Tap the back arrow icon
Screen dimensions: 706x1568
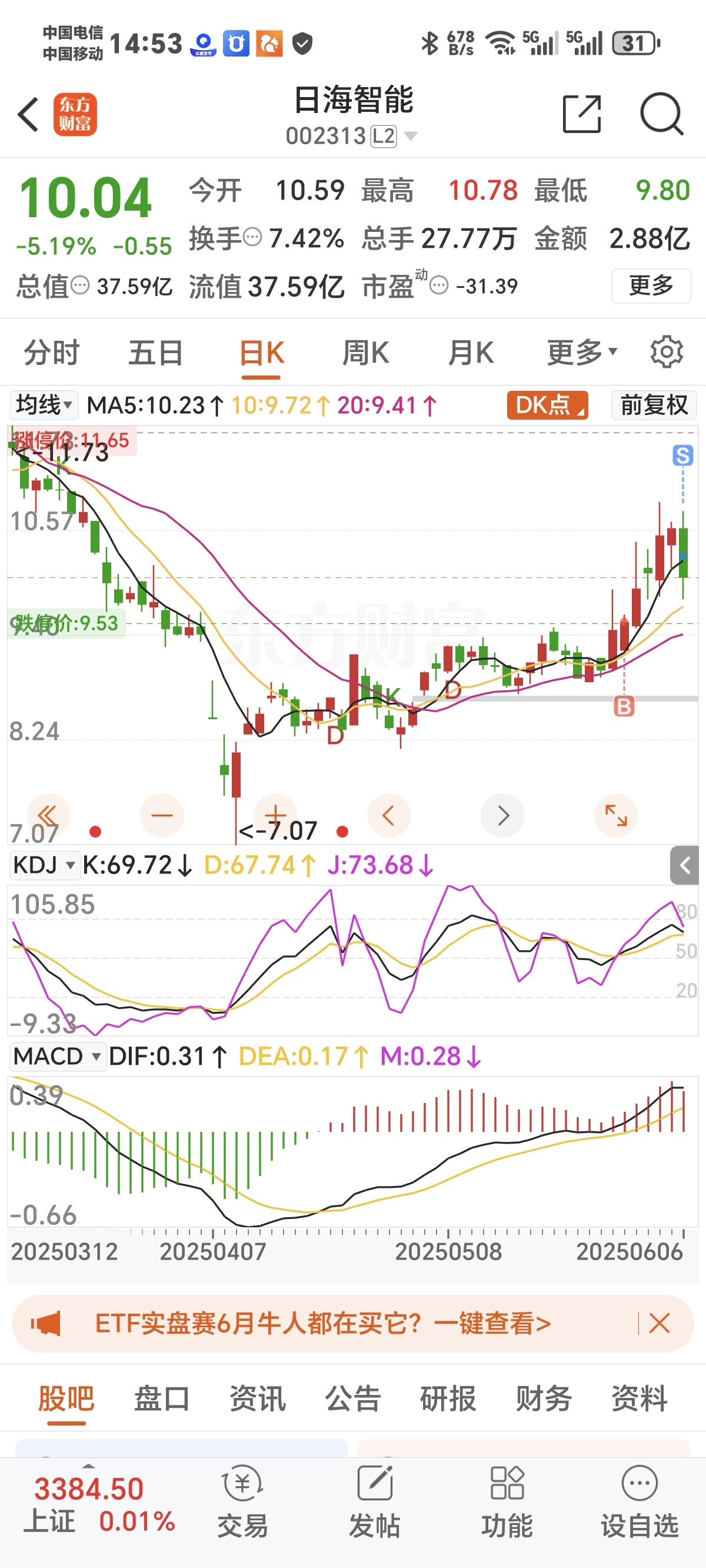point(28,114)
